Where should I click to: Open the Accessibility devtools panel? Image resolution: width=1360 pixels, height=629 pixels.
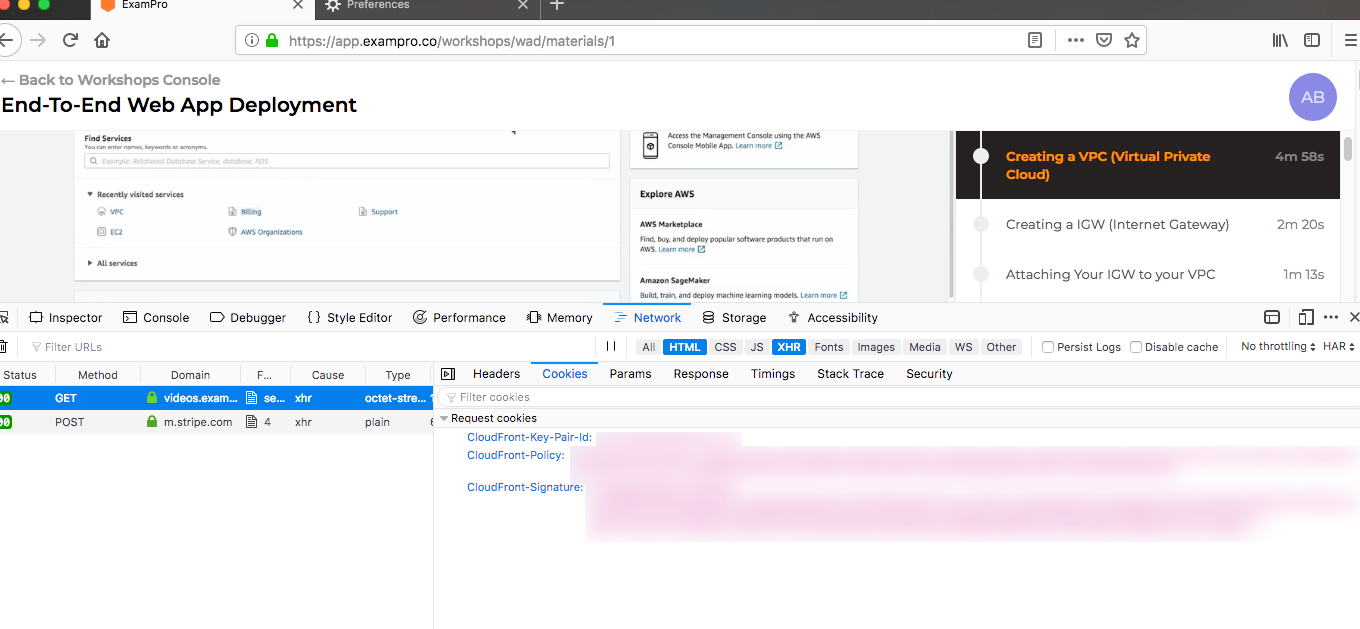point(833,317)
